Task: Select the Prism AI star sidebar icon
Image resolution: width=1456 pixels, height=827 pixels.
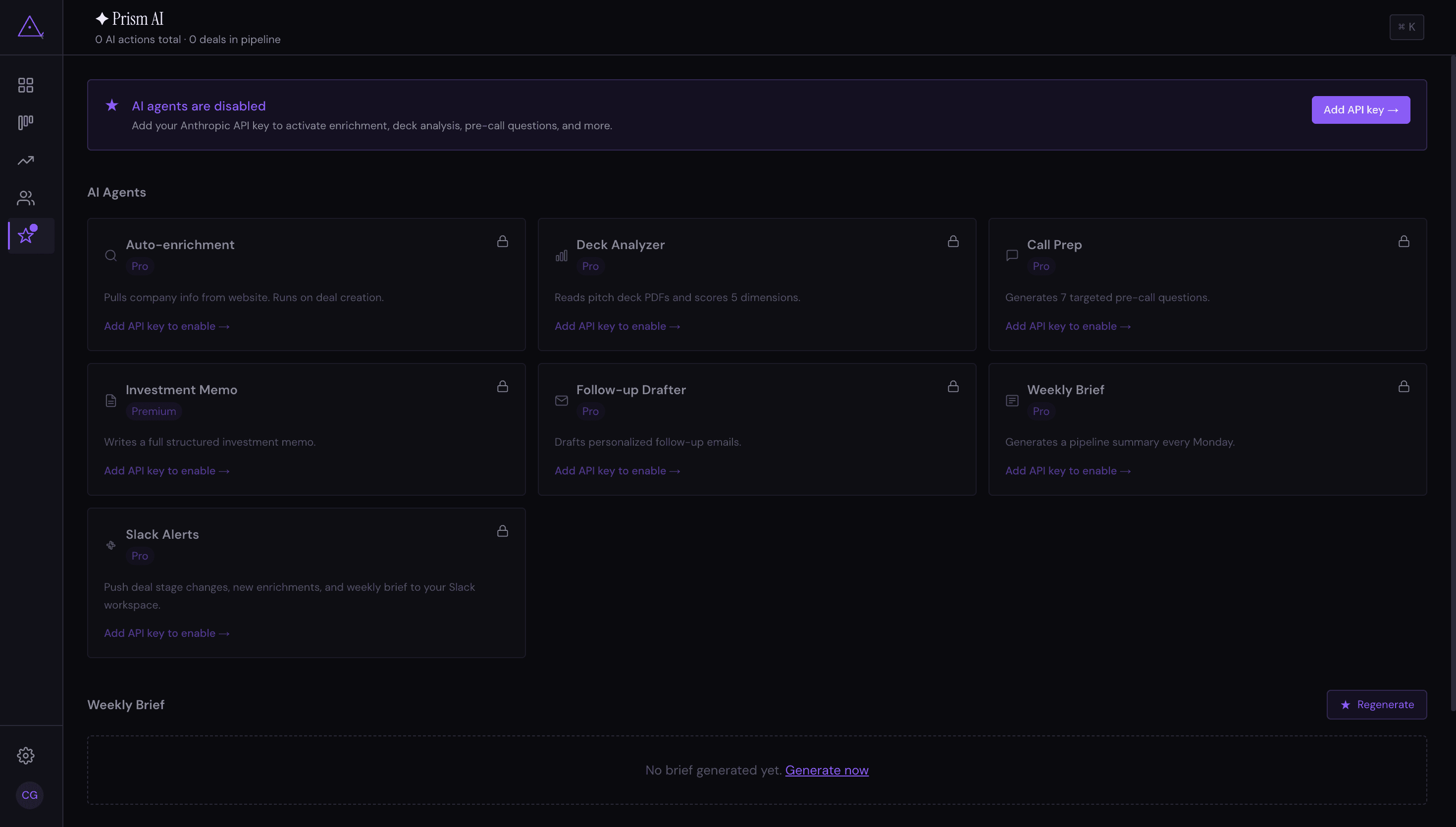Action: pyautogui.click(x=27, y=236)
